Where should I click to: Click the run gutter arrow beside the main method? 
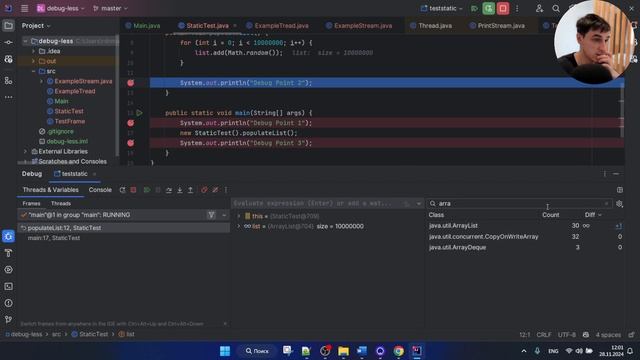pos(140,113)
